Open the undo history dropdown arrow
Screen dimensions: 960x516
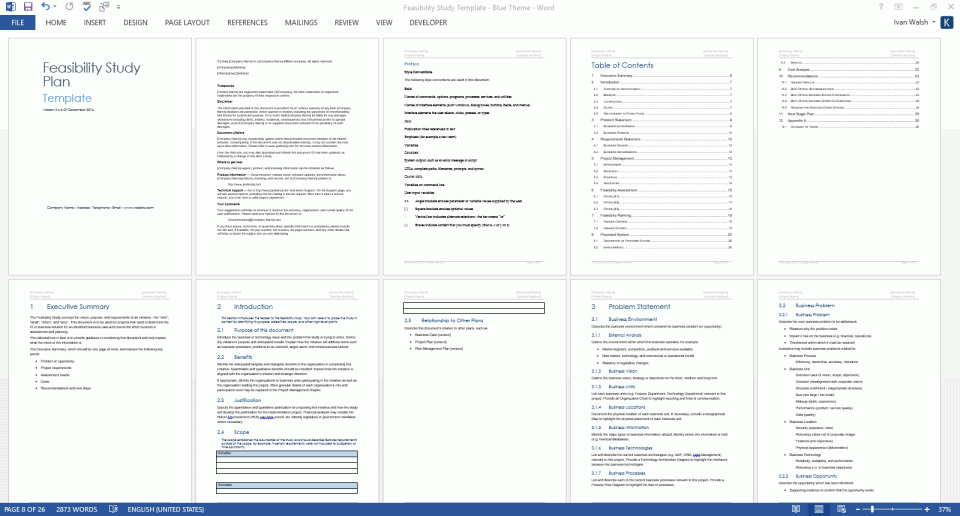click(55, 7)
